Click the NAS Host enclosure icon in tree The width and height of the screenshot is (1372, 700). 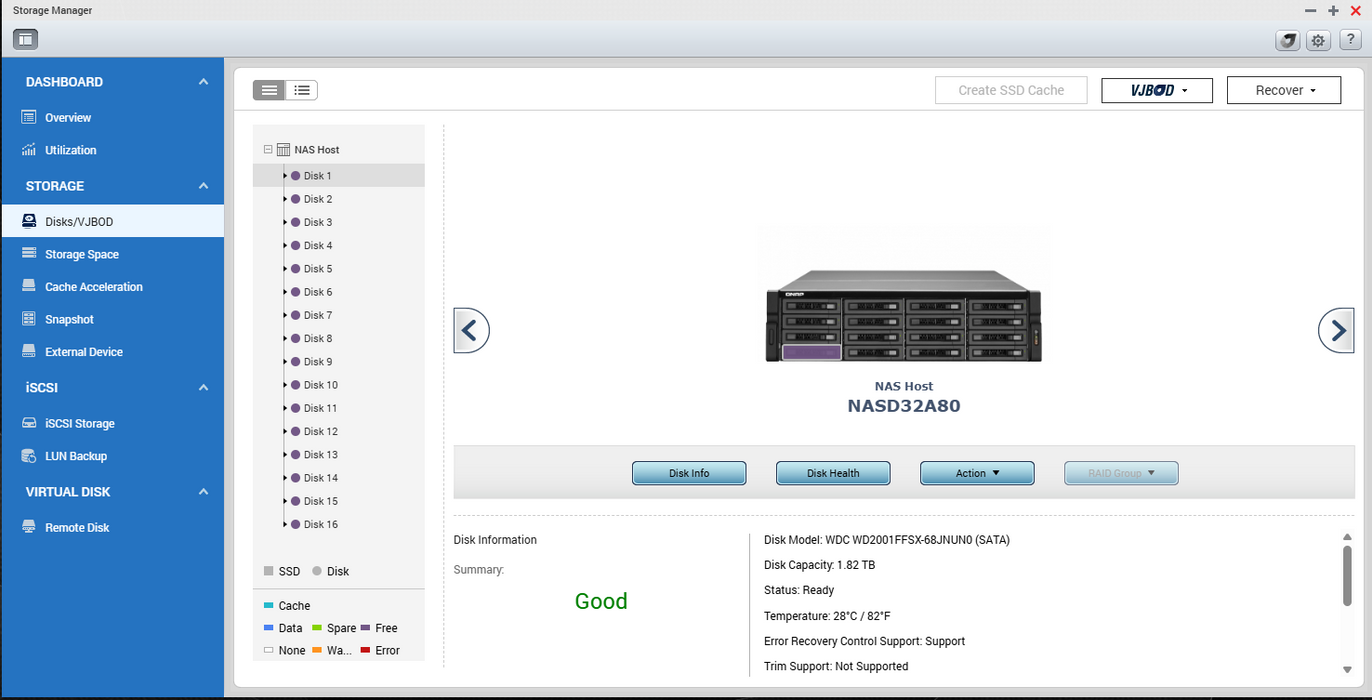[284, 149]
